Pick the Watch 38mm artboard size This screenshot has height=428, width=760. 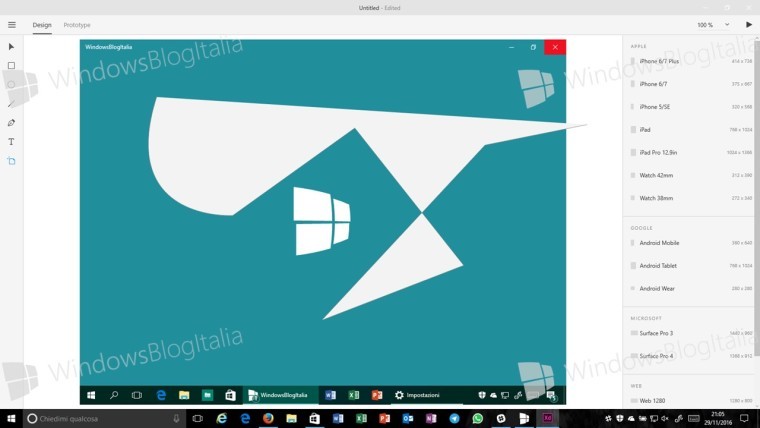691,198
